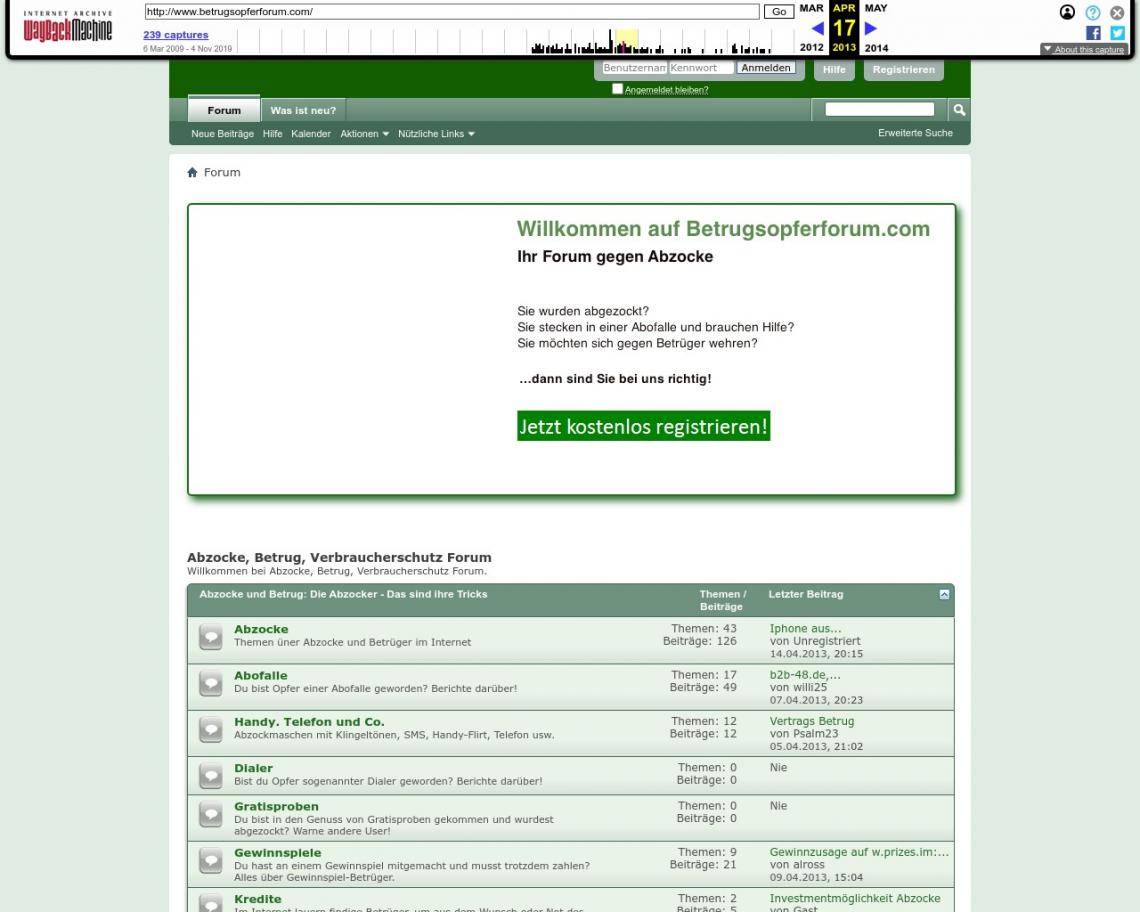Share capture on Facebook
1140x912 pixels.
click(x=1093, y=33)
